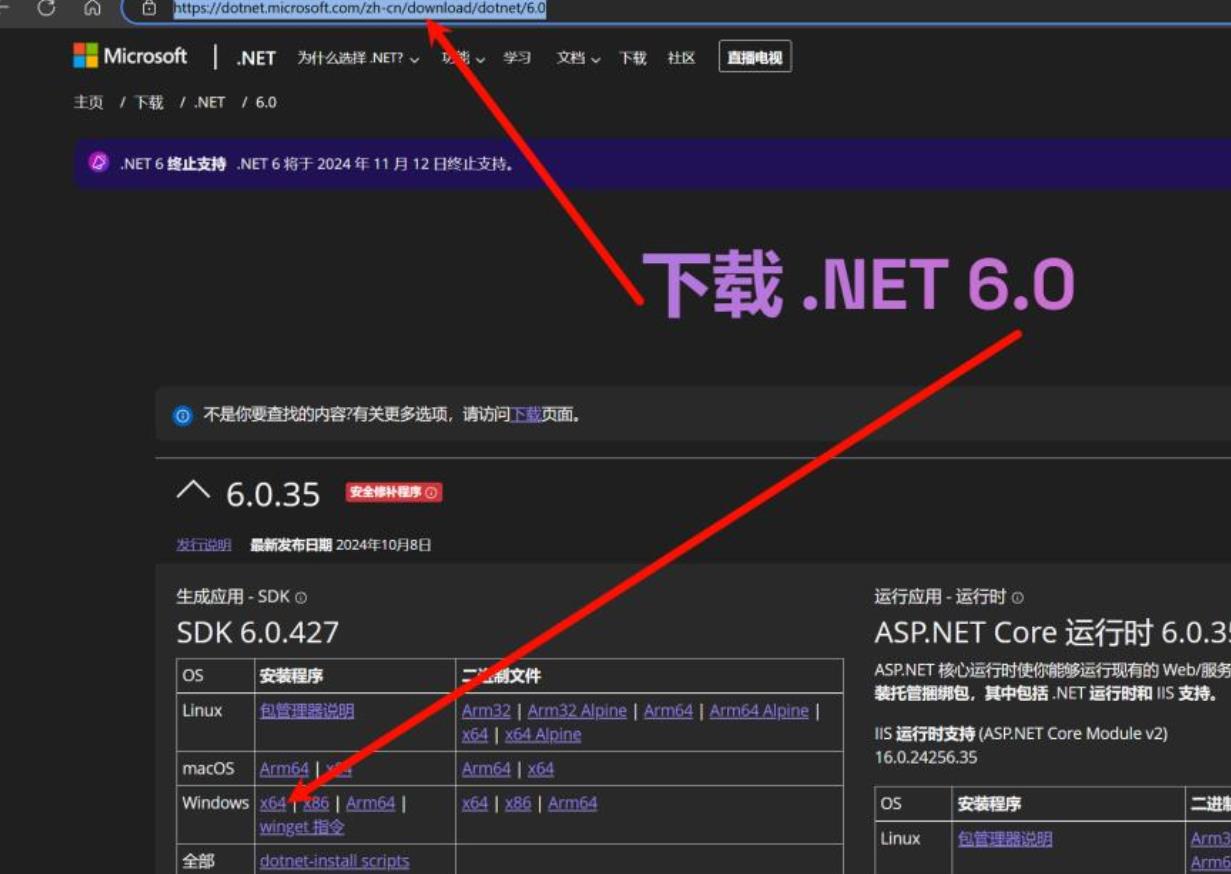Click the Microsoft logo

point(130,57)
